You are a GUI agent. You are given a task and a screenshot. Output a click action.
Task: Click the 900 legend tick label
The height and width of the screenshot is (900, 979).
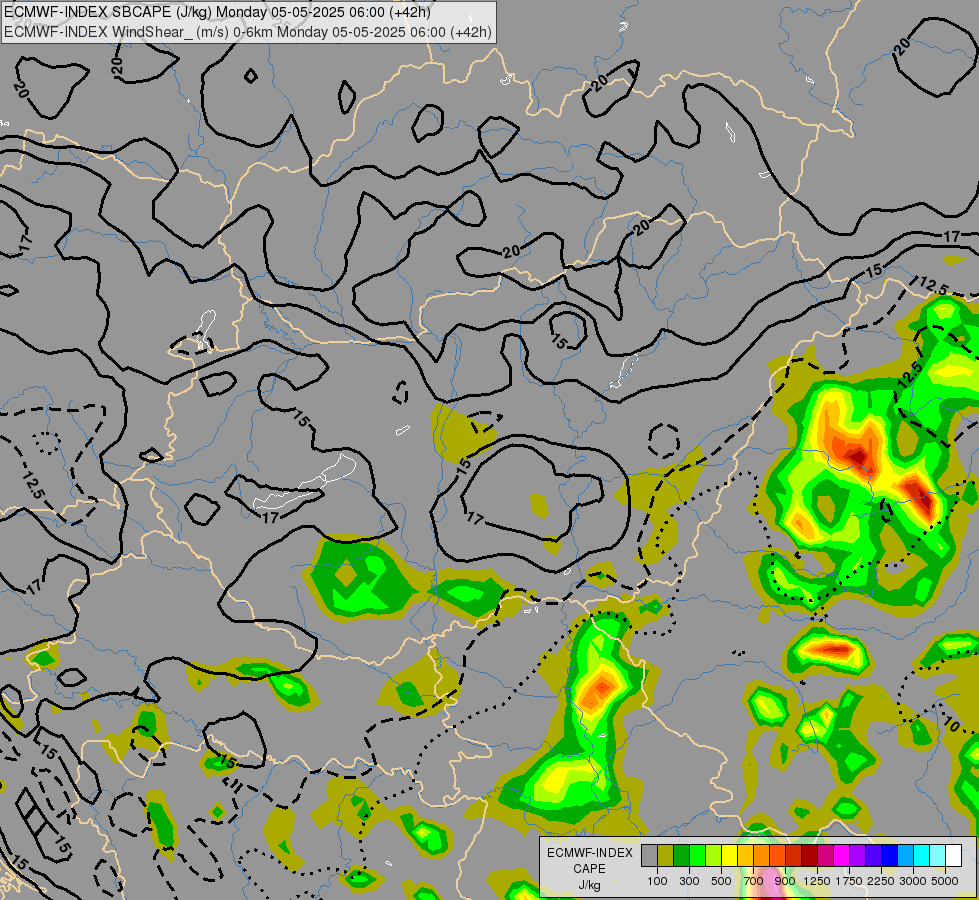(785, 881)
